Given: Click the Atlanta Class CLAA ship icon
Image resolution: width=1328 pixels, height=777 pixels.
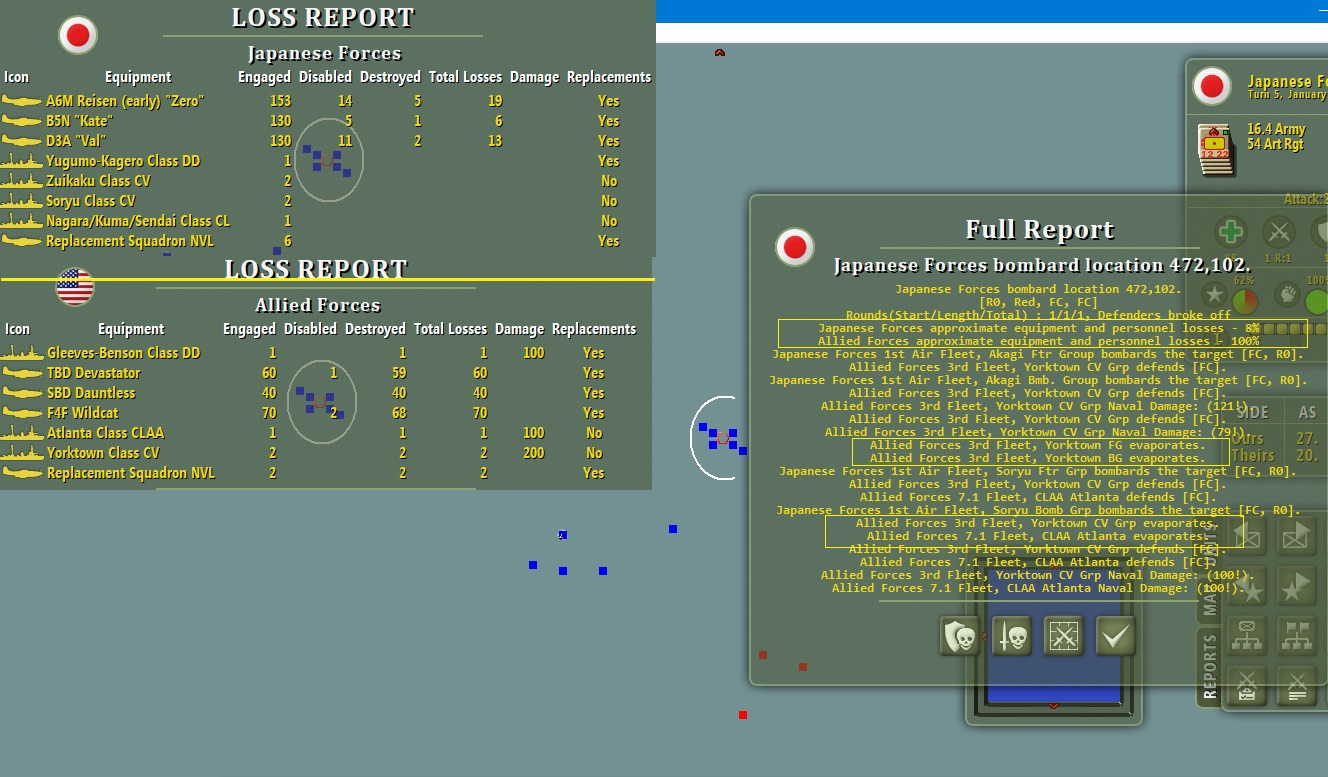Looking at the screenshot, I should click(21, 433).
